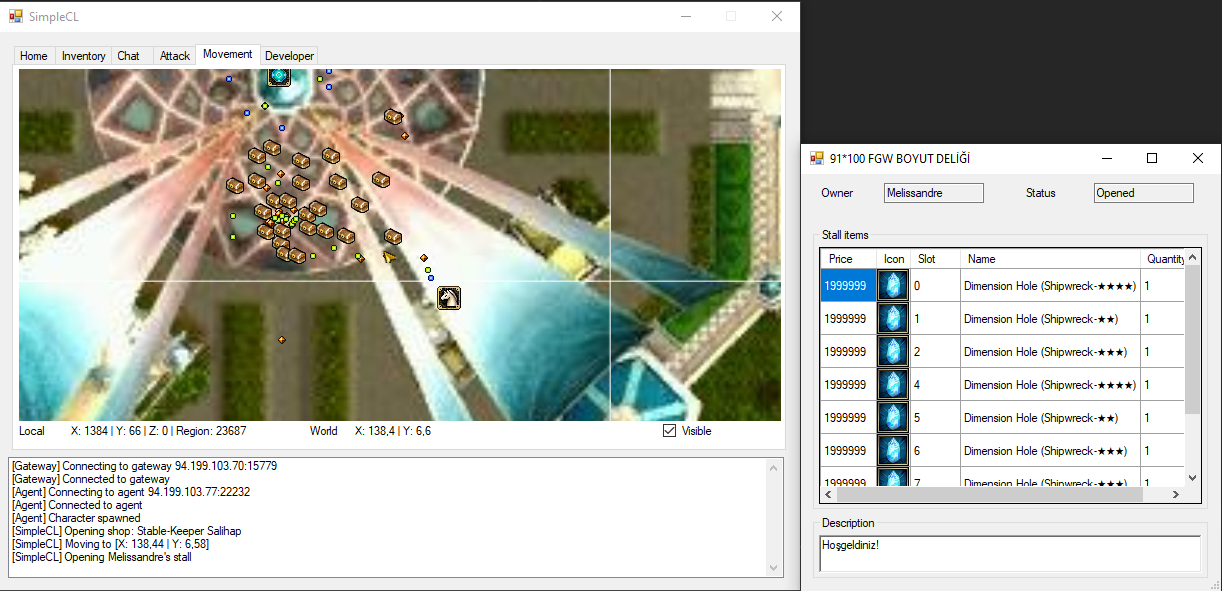The image size is (1222, 591).
Task: Maximize the 91*100 FGW BOYUT DELİĞİ stall window
Action: pos(1152,158)
